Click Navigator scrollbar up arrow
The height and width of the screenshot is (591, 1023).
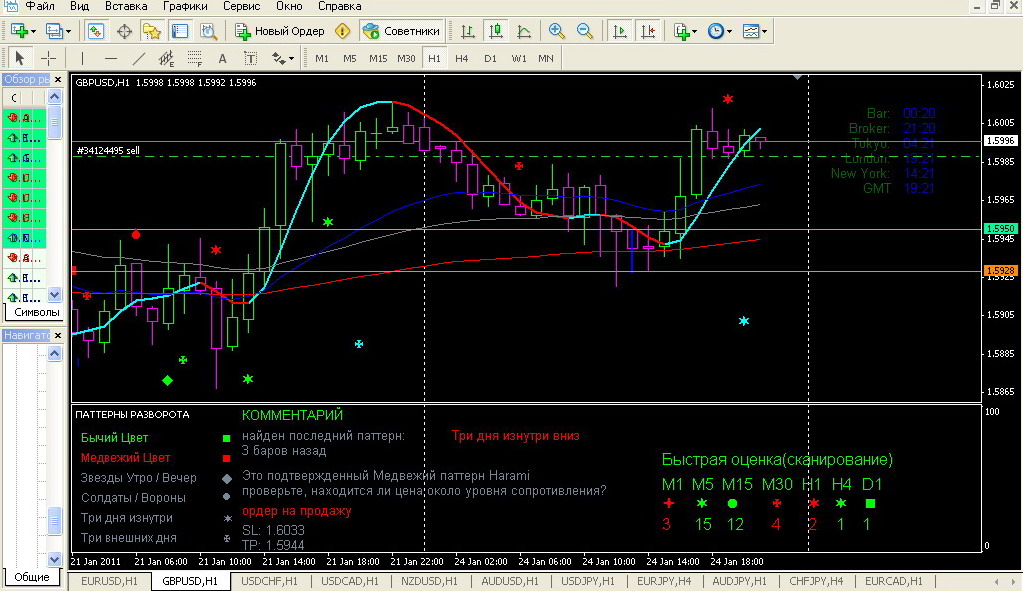click(54, 354)
